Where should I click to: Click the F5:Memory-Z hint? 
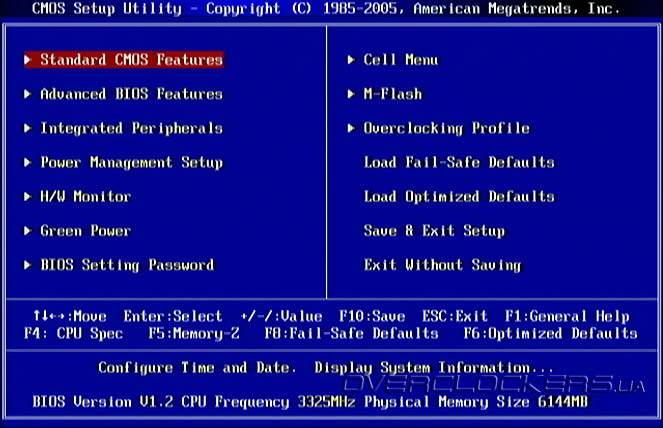[194, 333]
